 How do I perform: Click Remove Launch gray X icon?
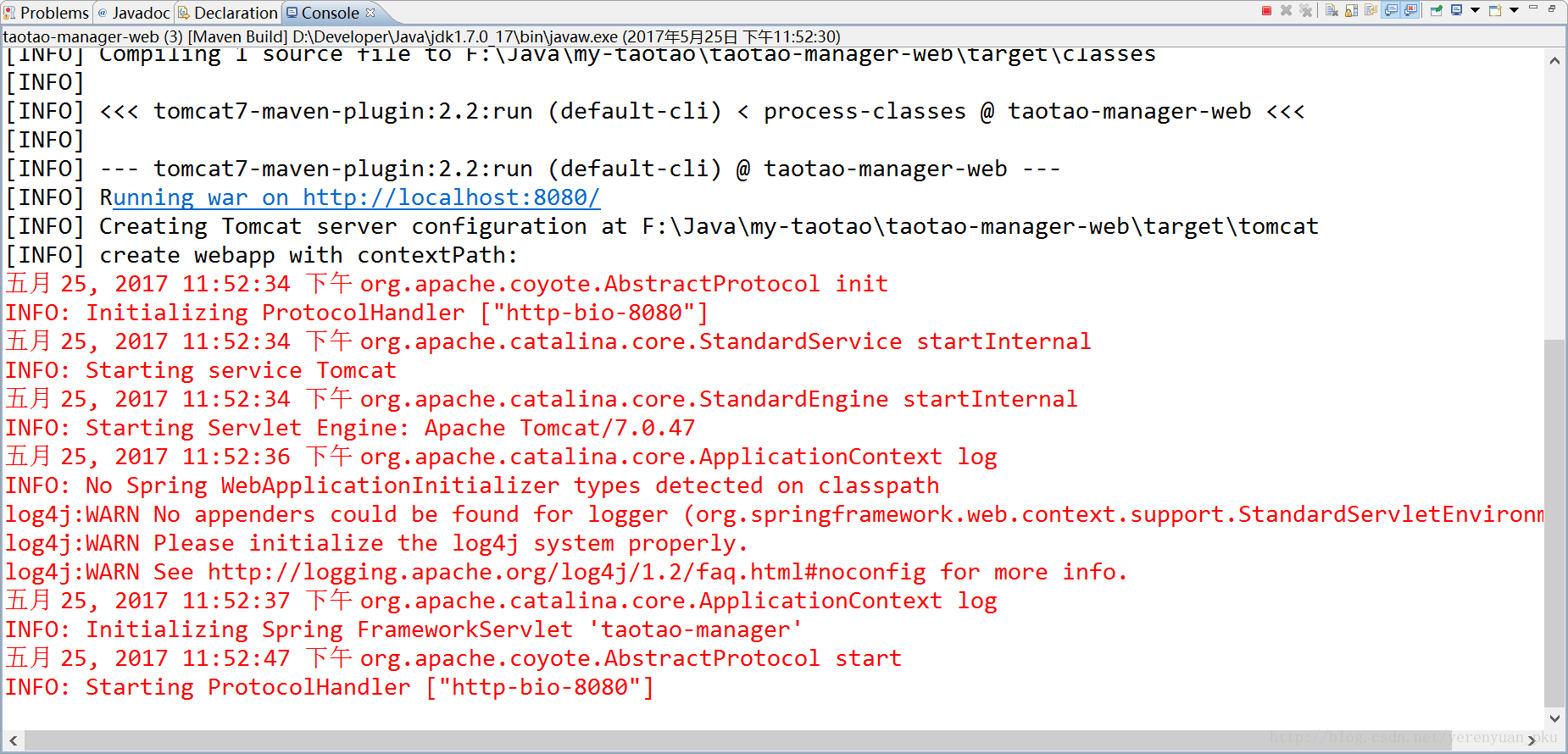1286,10
